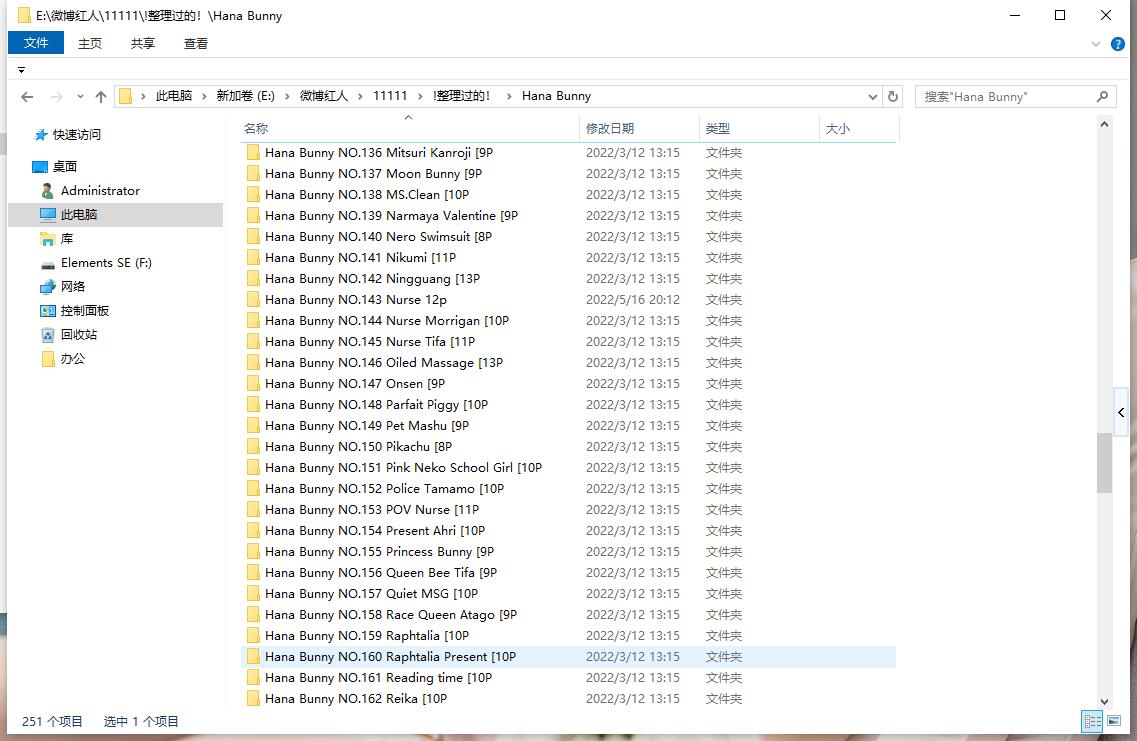Image resolution: width=1137 pixels, height=741 pixels.
Task: Click the file list scrollbar thumb
Action: 1104,463
